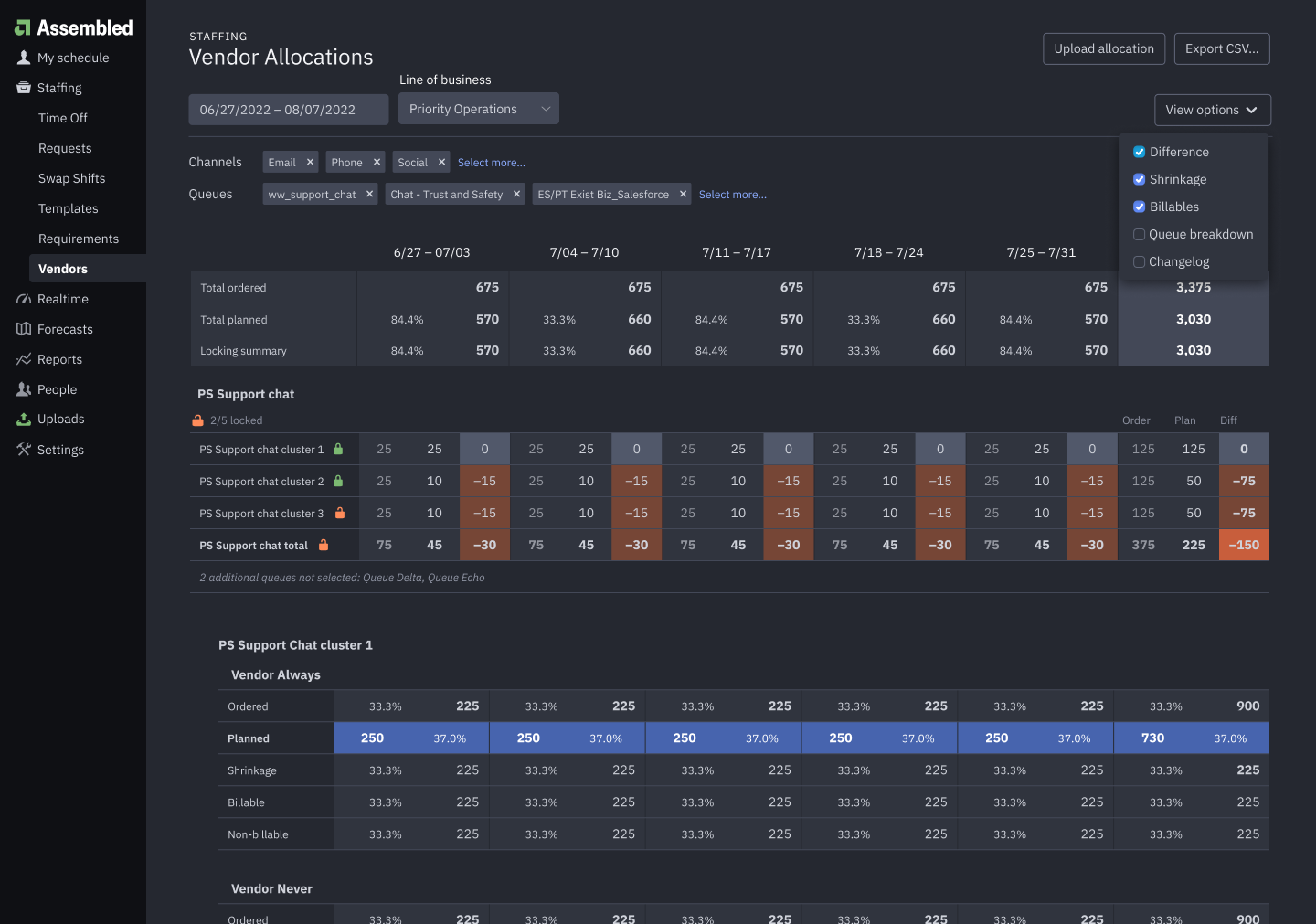Screen dimensions: 1316x924
Task: Click the Assembled logo icon
Action: (x=23, y=28)
